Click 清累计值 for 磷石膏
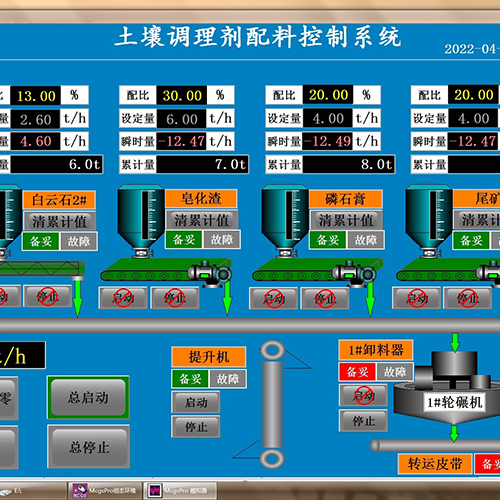Viewport: 500px width, 500px height. coord(346,220)
